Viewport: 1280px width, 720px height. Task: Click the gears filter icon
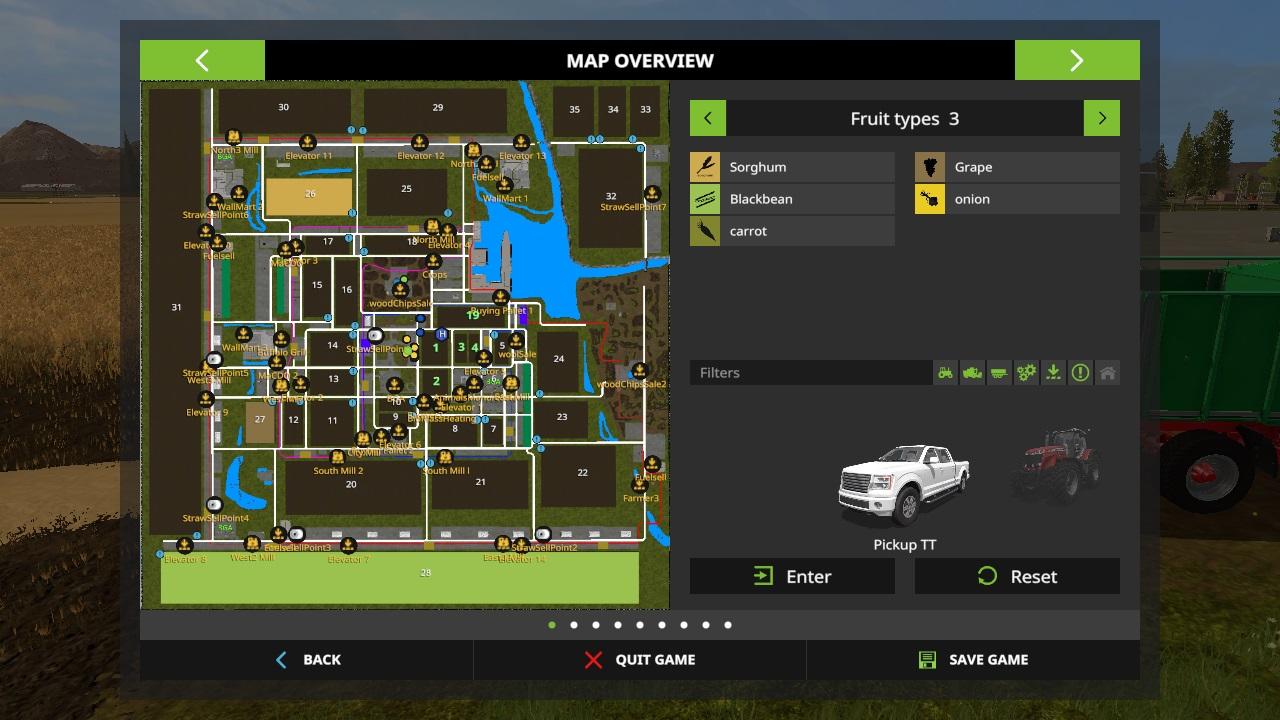tap(1026, 373)
